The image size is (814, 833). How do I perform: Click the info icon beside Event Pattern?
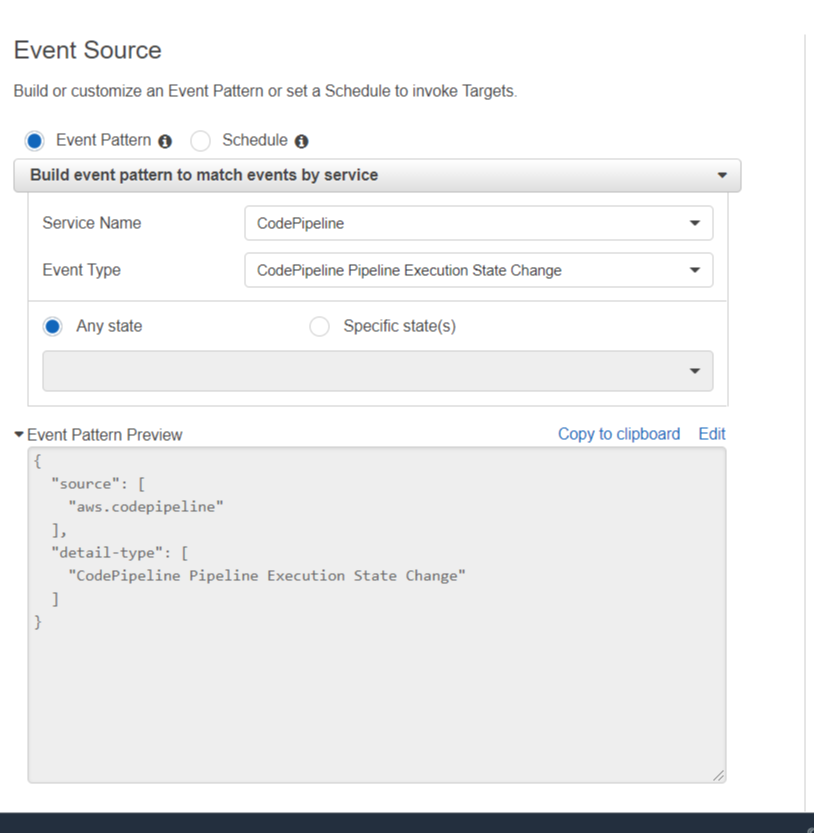165,141
